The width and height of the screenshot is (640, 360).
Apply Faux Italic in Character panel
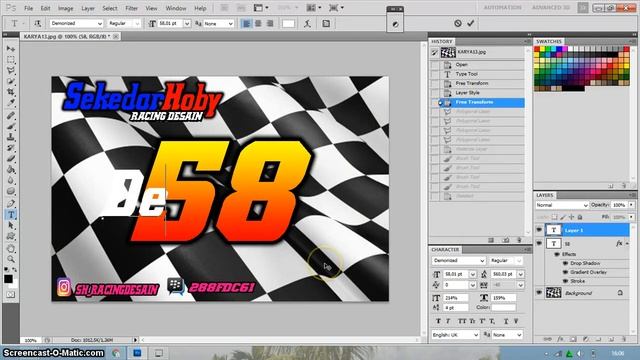pyautogui.click(x=448, y=321)
